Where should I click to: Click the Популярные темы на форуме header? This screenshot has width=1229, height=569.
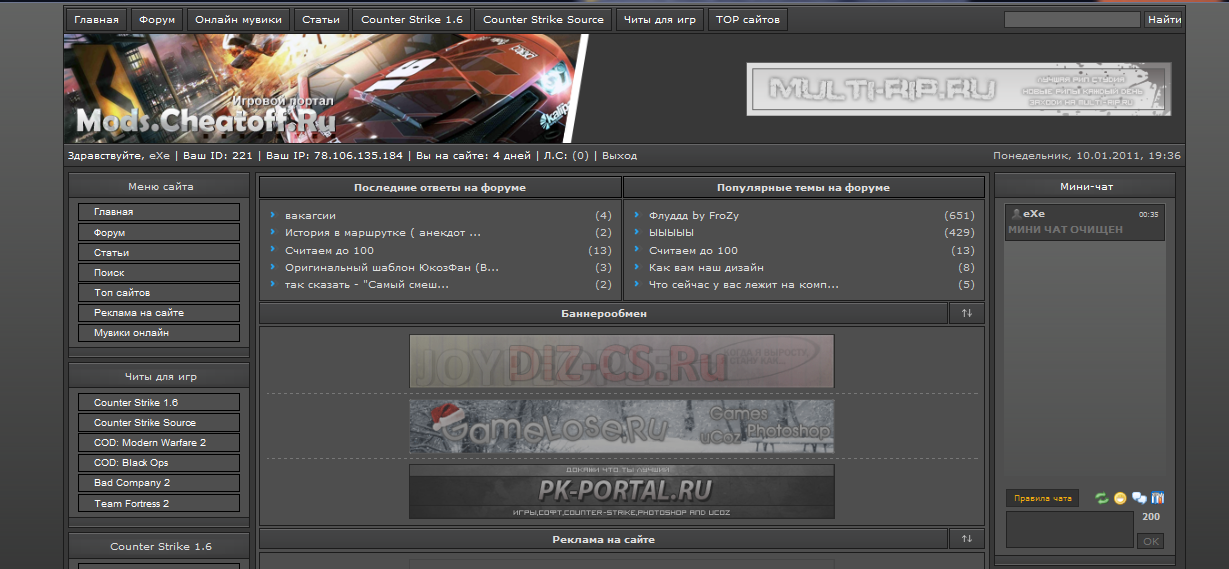click(803, 187)
